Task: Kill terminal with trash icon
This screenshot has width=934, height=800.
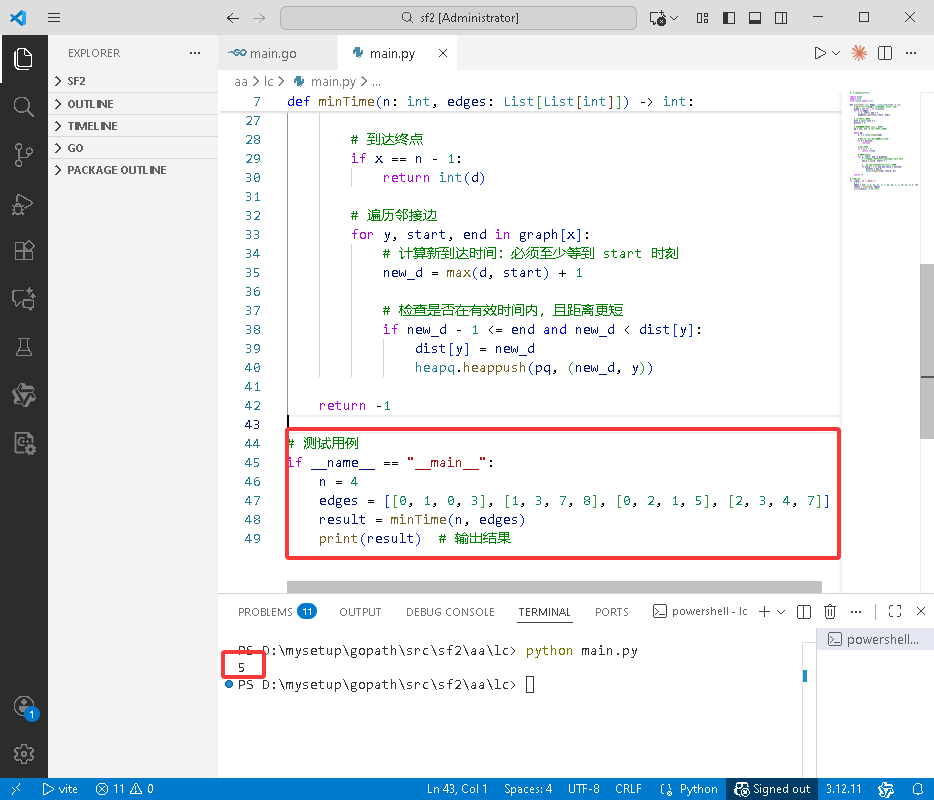Action: click(830, 612)
